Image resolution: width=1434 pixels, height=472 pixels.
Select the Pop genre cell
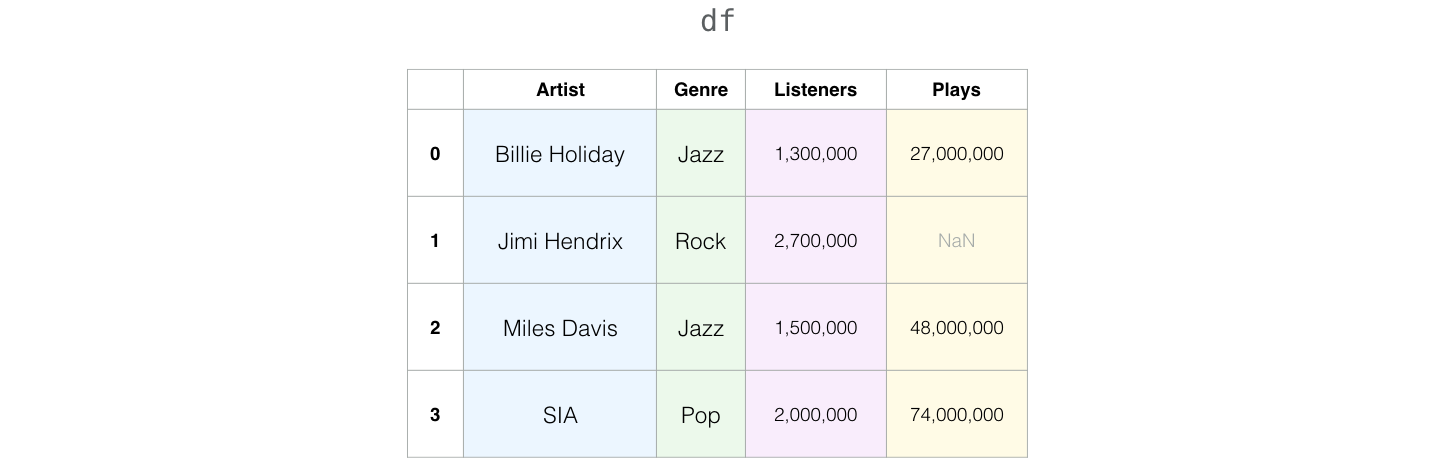click(701, 415)
